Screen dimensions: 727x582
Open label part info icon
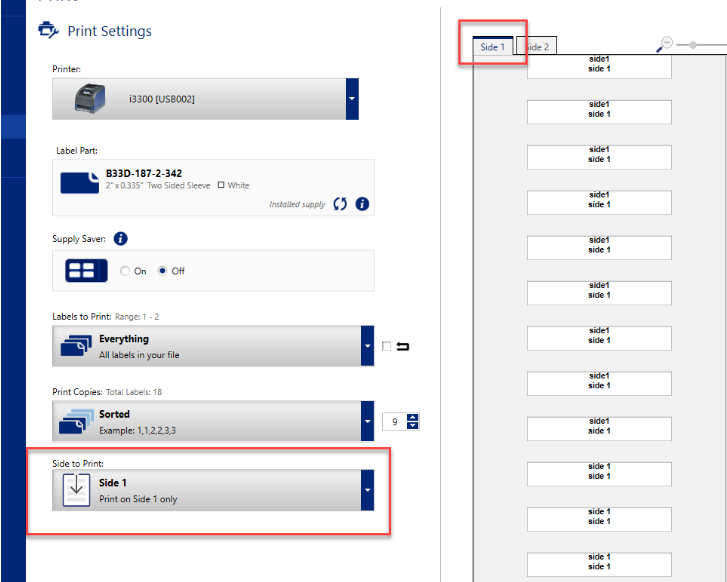(x=362, y=204)
